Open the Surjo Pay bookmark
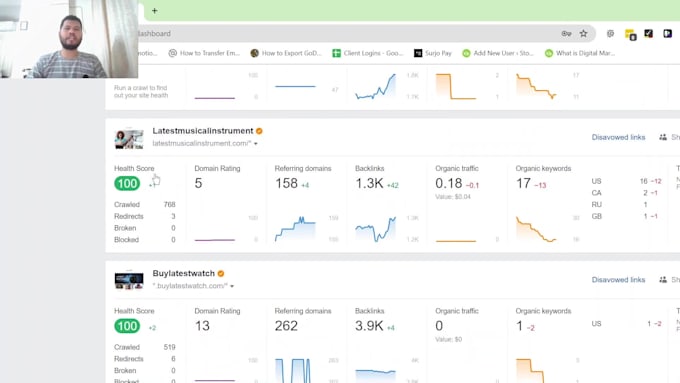 click(x=433, y=53)
